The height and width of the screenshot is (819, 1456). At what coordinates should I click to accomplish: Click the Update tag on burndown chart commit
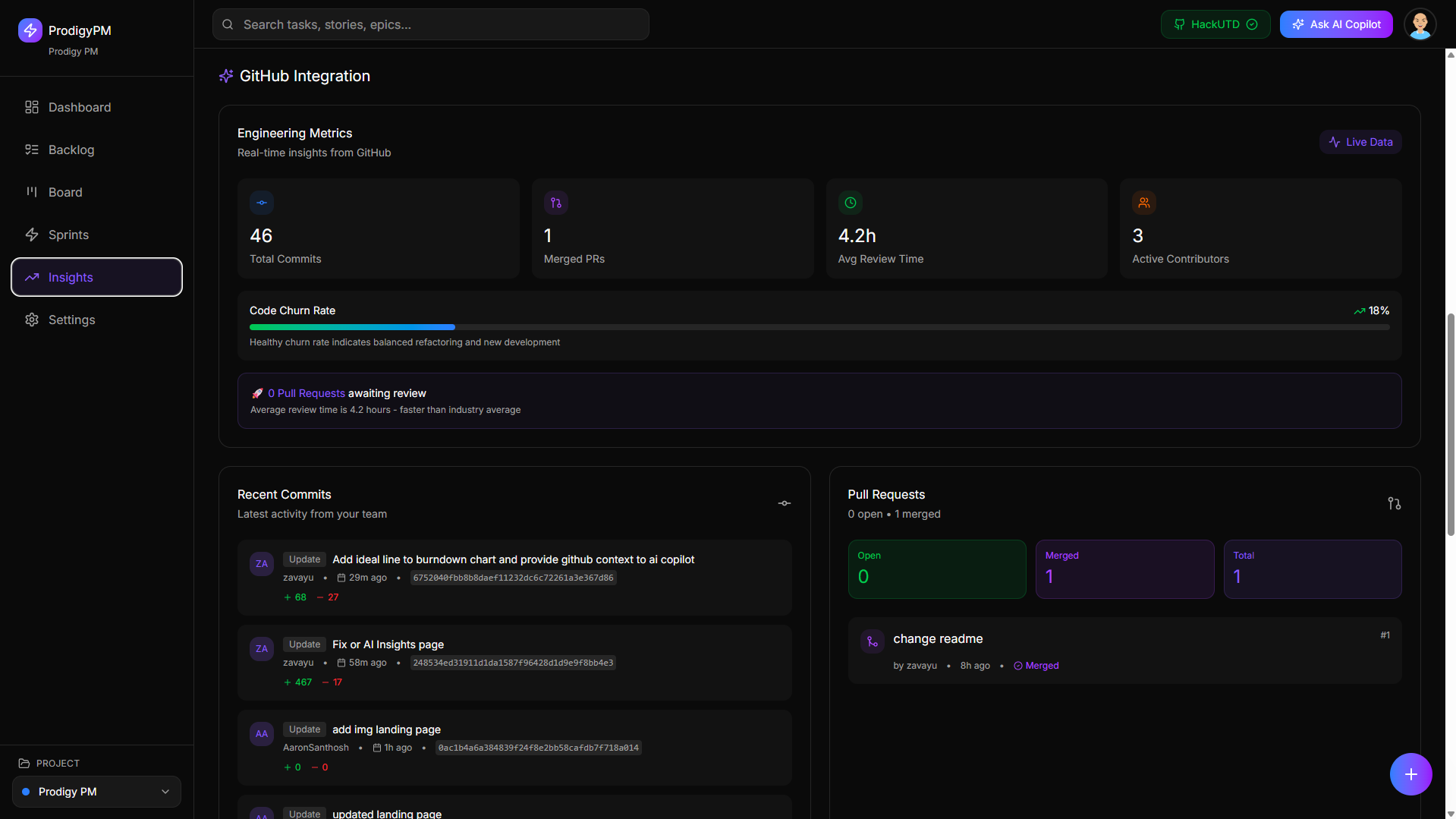(x=304, y=559)
